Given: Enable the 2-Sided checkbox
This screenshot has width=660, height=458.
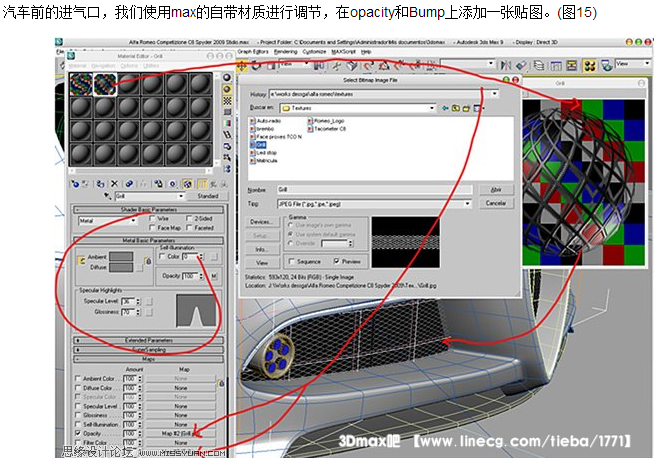Looking at the screenshot, I should [x=189, y=218].
